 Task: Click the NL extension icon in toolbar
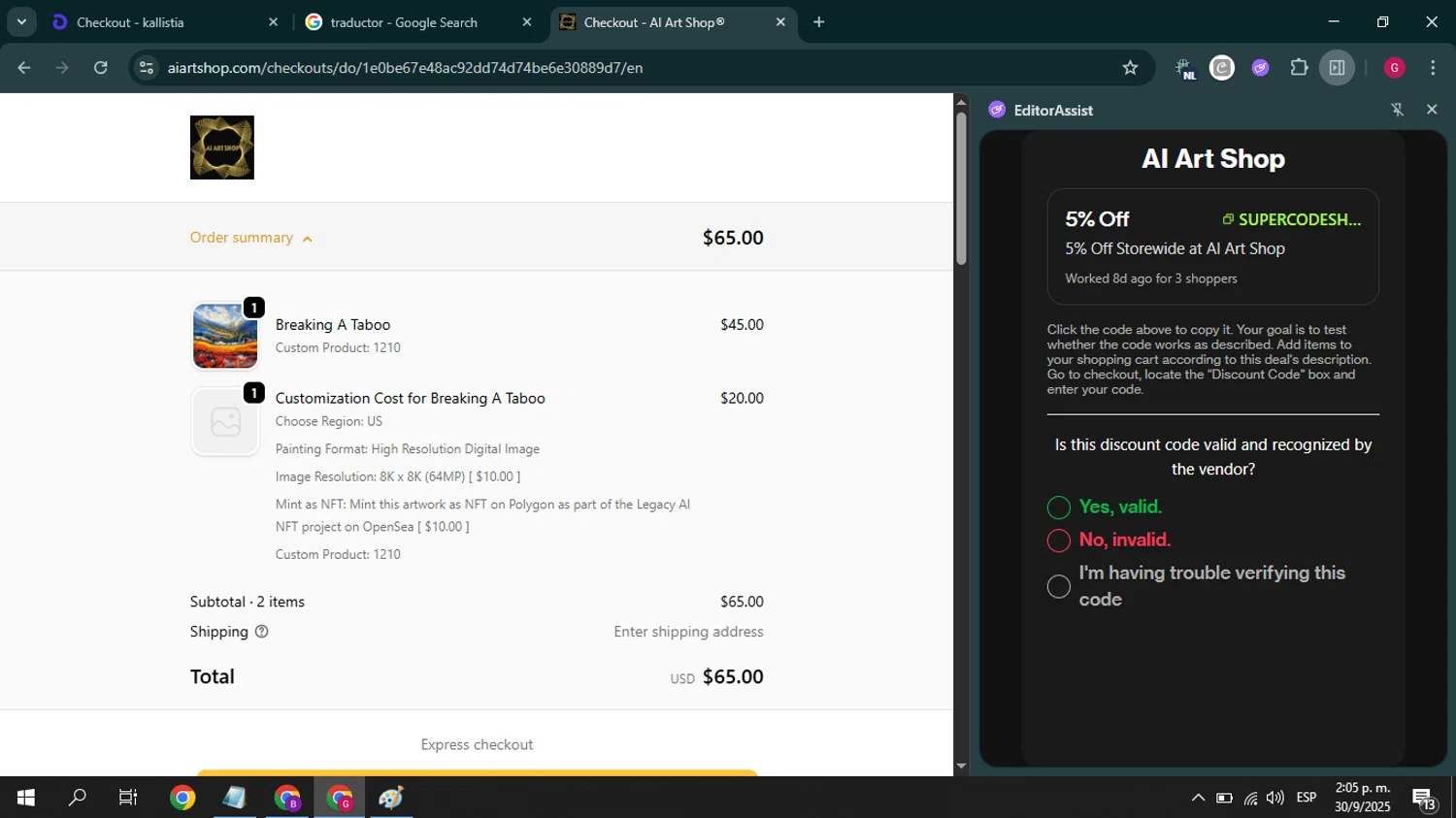tap(1184, 68)
